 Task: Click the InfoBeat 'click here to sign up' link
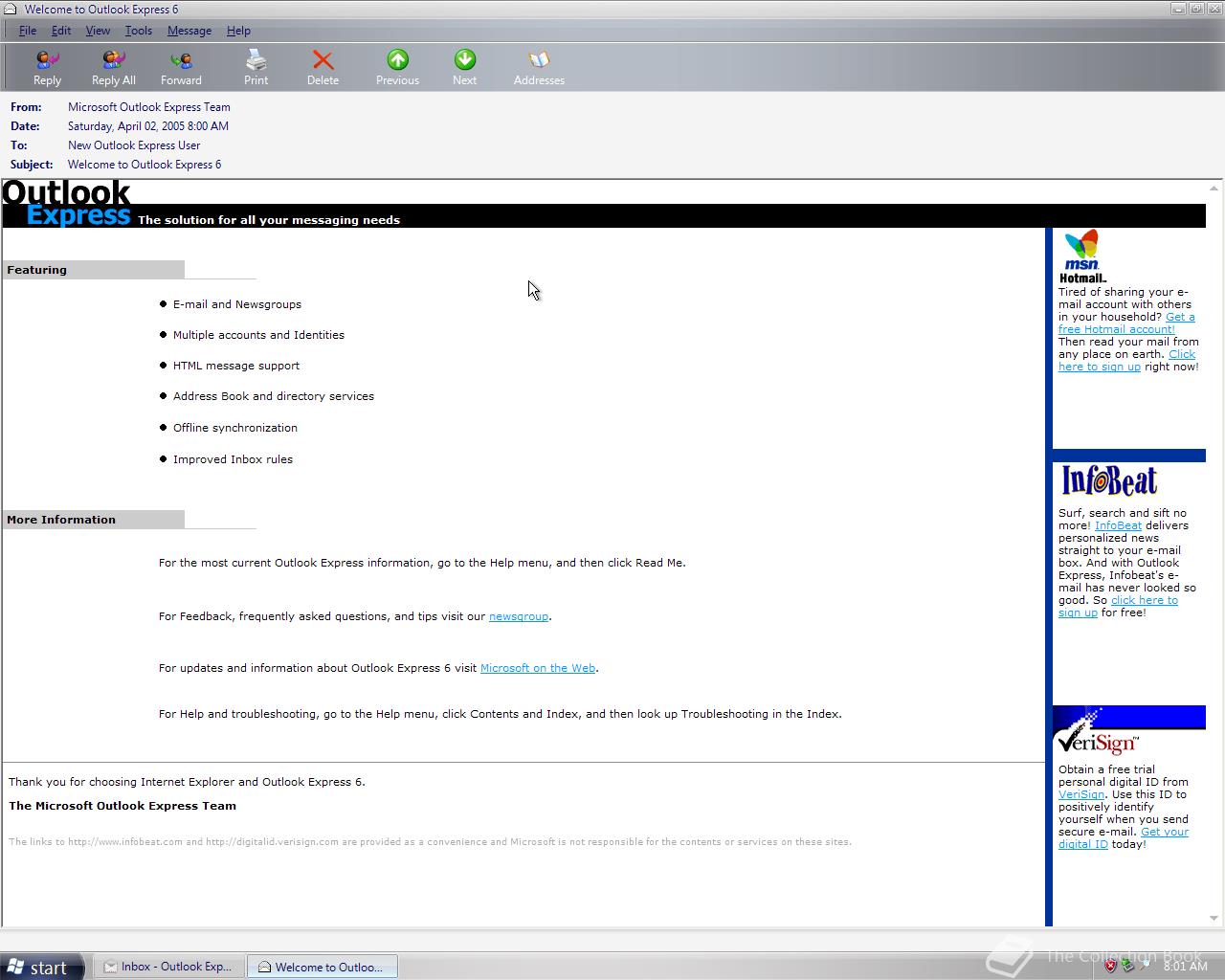(x=1118, y=607)
